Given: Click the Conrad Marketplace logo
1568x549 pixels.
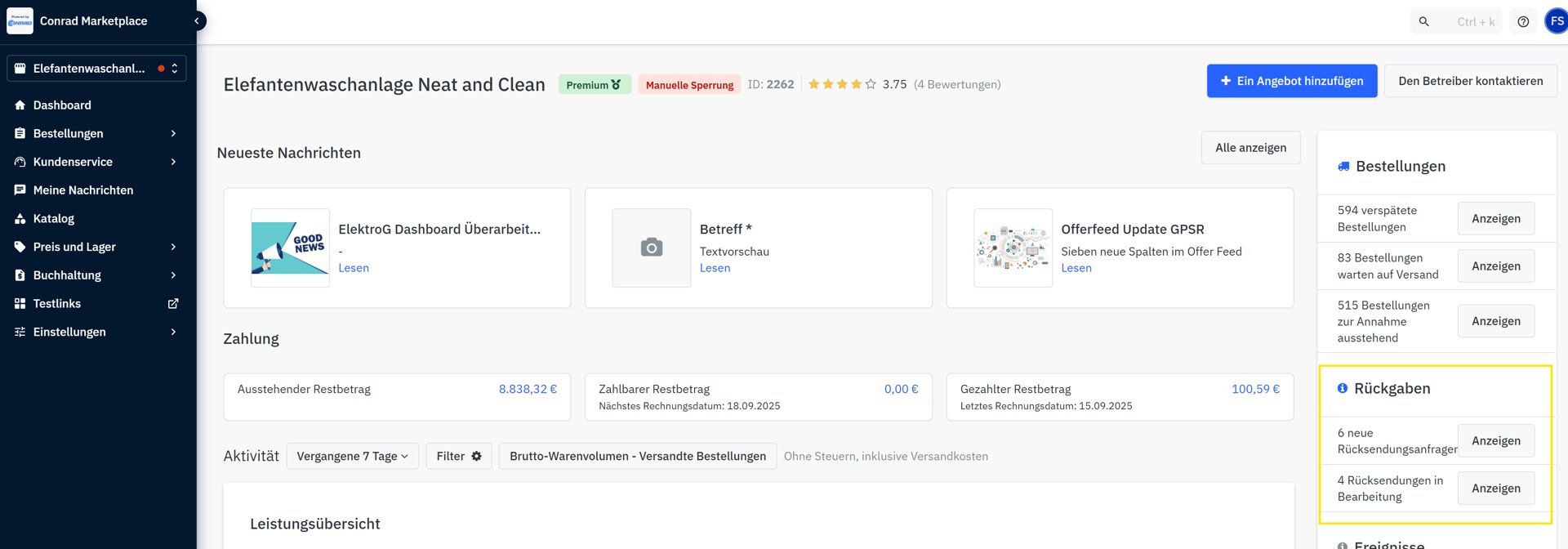Looking at the screenshot, I should (20, 21).
